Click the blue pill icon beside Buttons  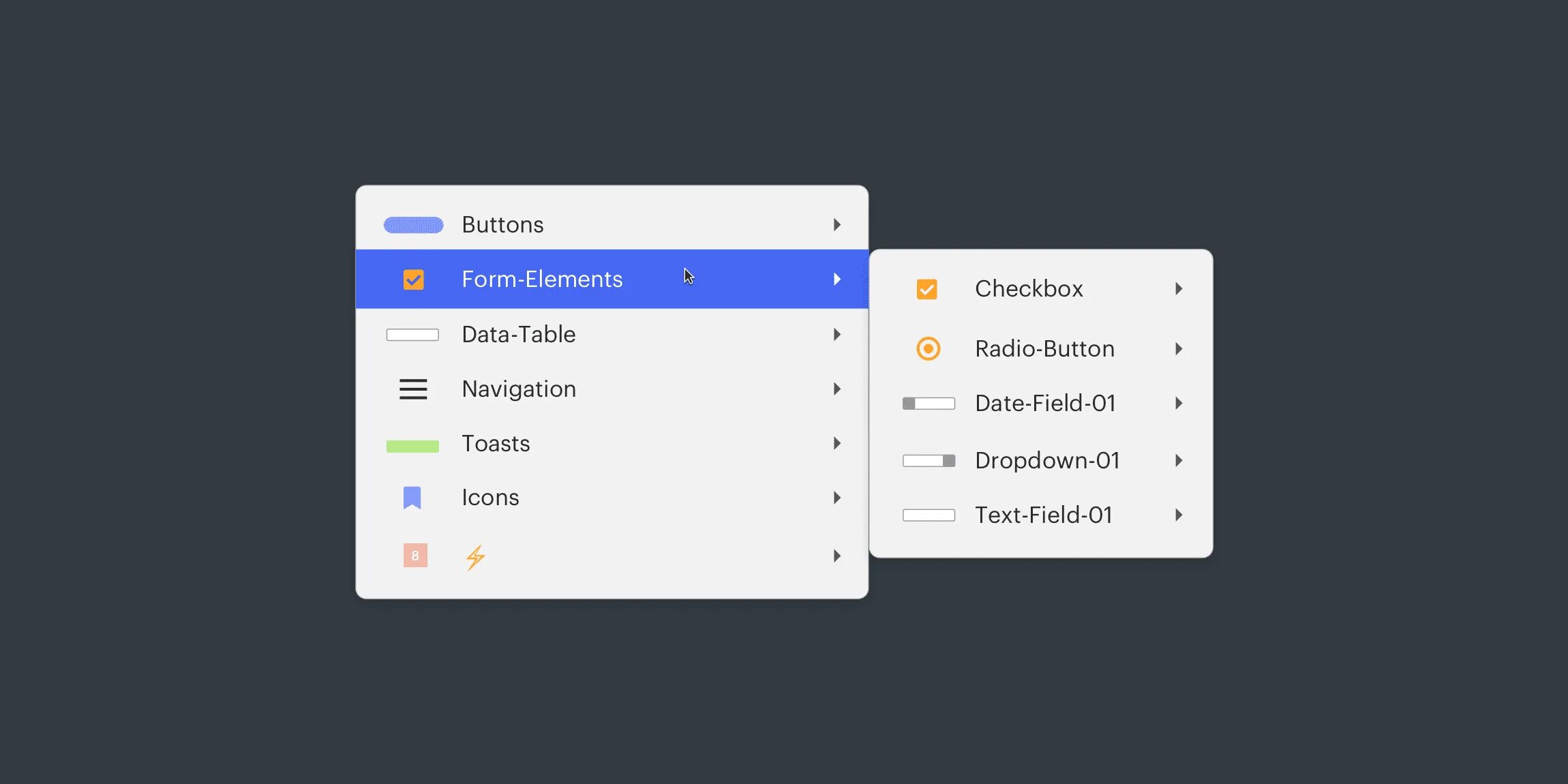click(413, 225)
